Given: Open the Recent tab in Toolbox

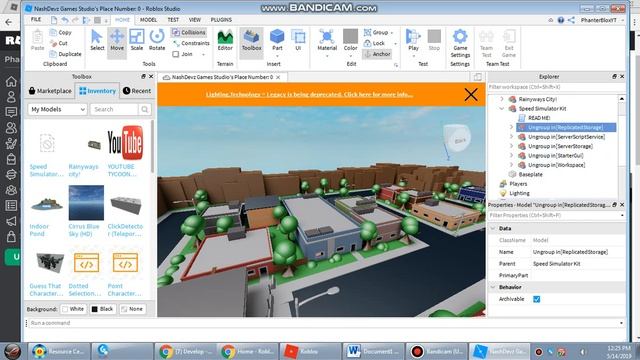Looking at the screenshot, I should point(137,91).
